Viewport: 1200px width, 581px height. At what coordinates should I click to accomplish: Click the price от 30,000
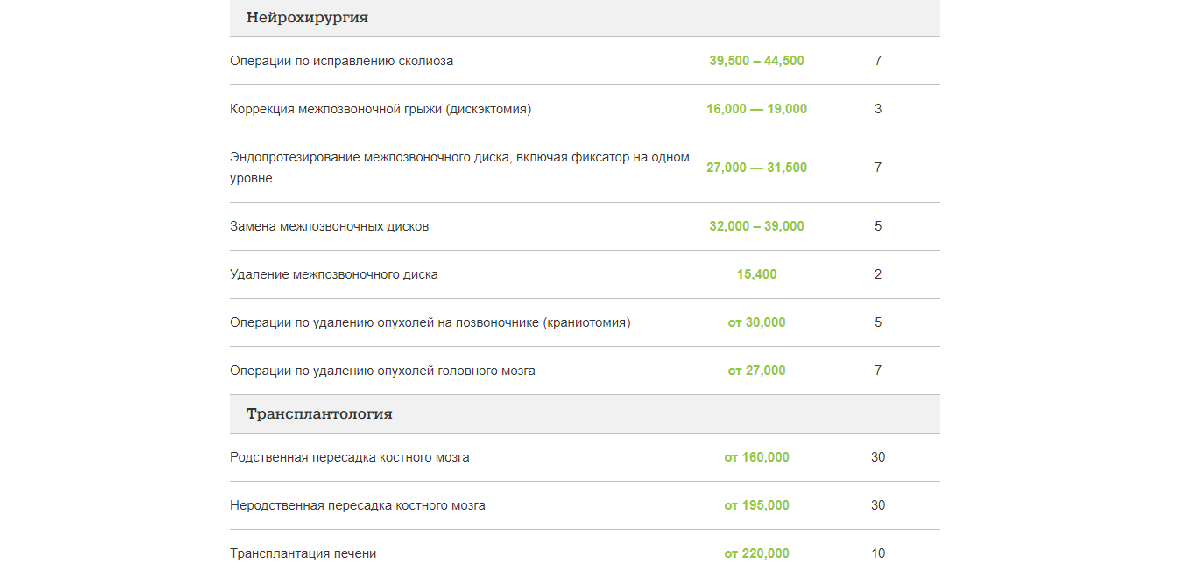click(x=756, y=323)
